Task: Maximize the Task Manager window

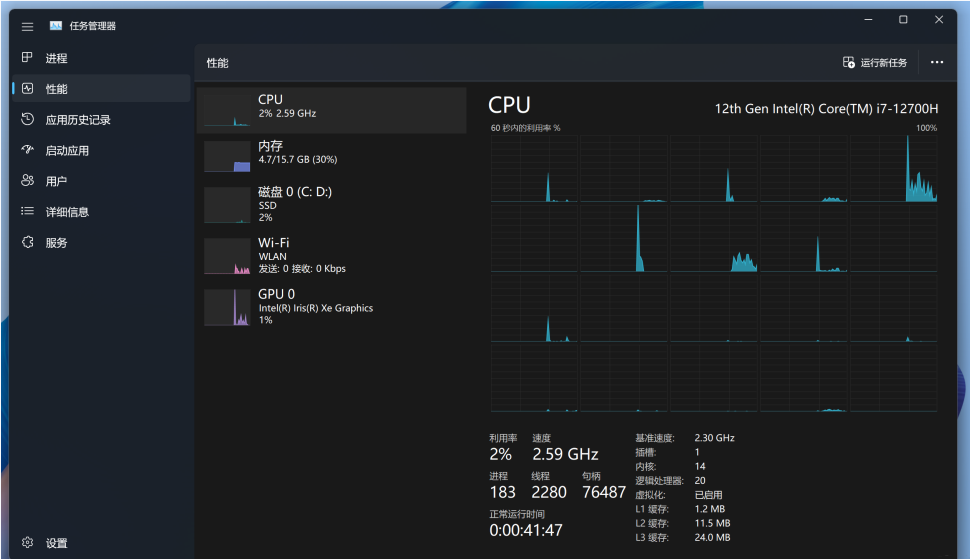Action: (x=903, y=20)
